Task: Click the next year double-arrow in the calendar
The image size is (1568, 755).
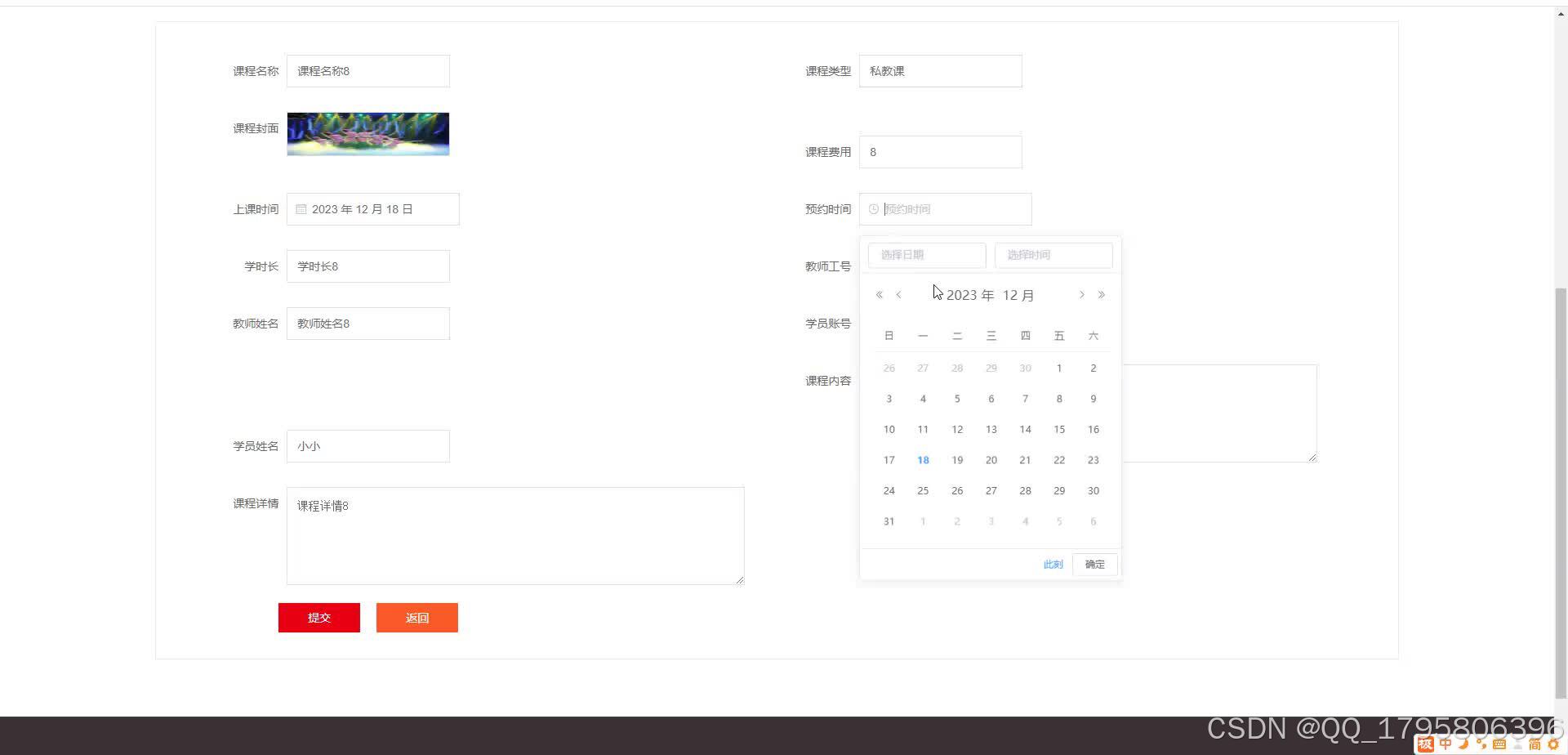Action: point(1102,295)
